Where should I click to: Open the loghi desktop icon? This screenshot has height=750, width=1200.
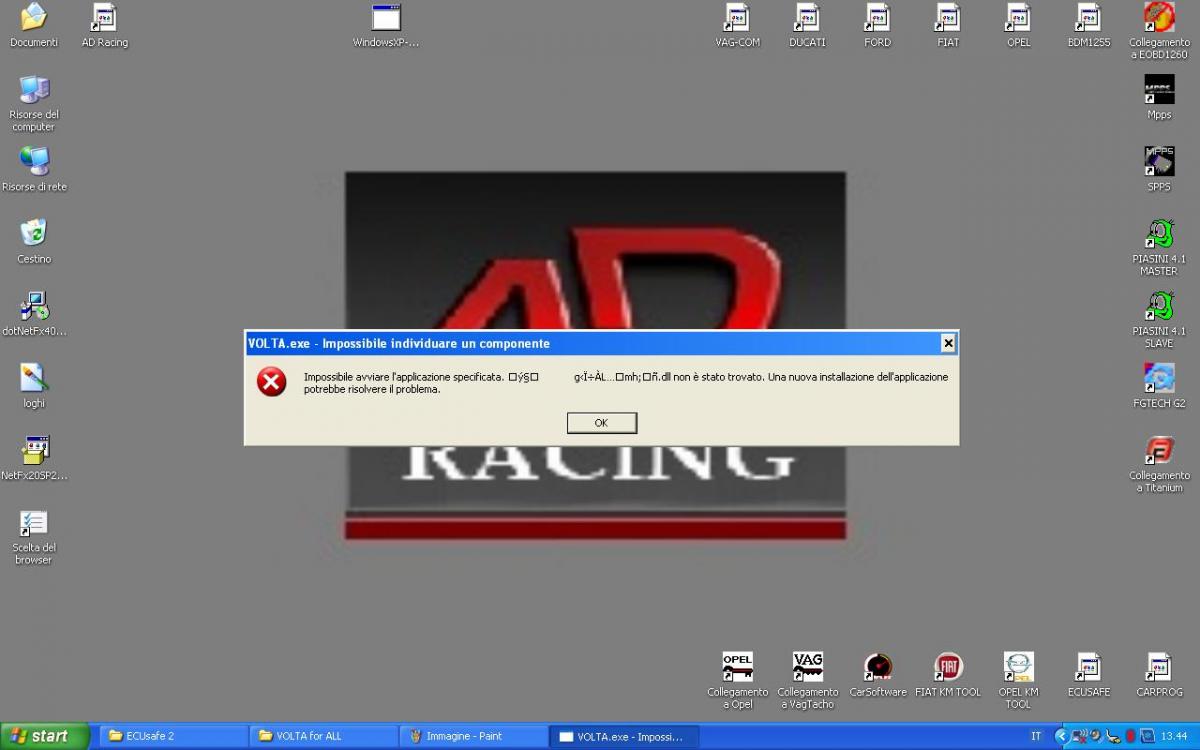pyautogui.click(x=34, y=385)
